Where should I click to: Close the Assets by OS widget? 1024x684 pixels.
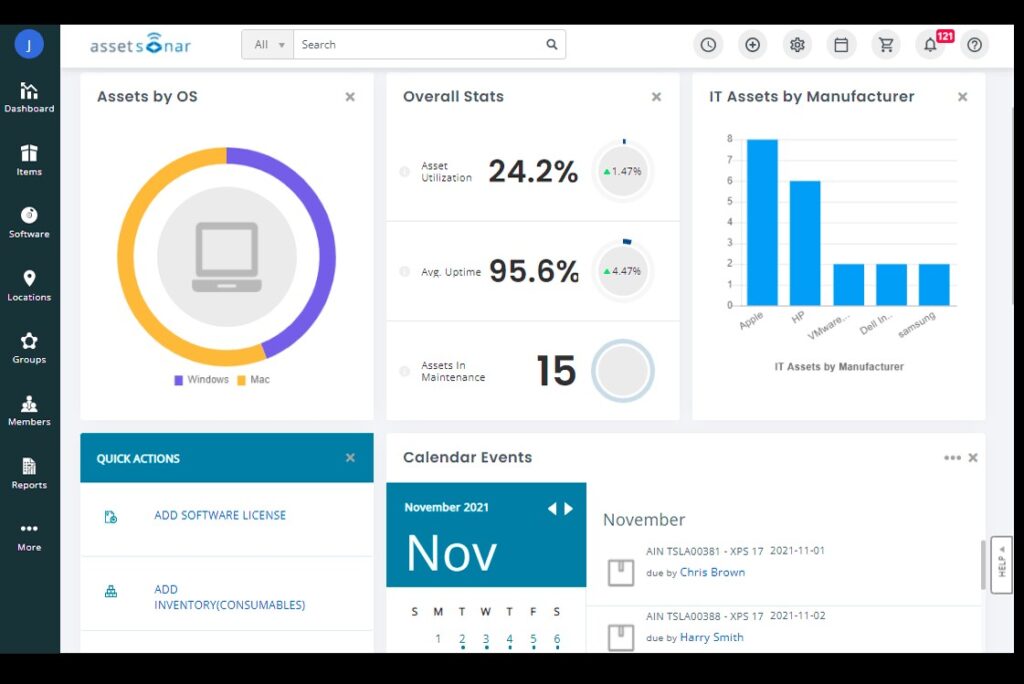click(350, 97)
